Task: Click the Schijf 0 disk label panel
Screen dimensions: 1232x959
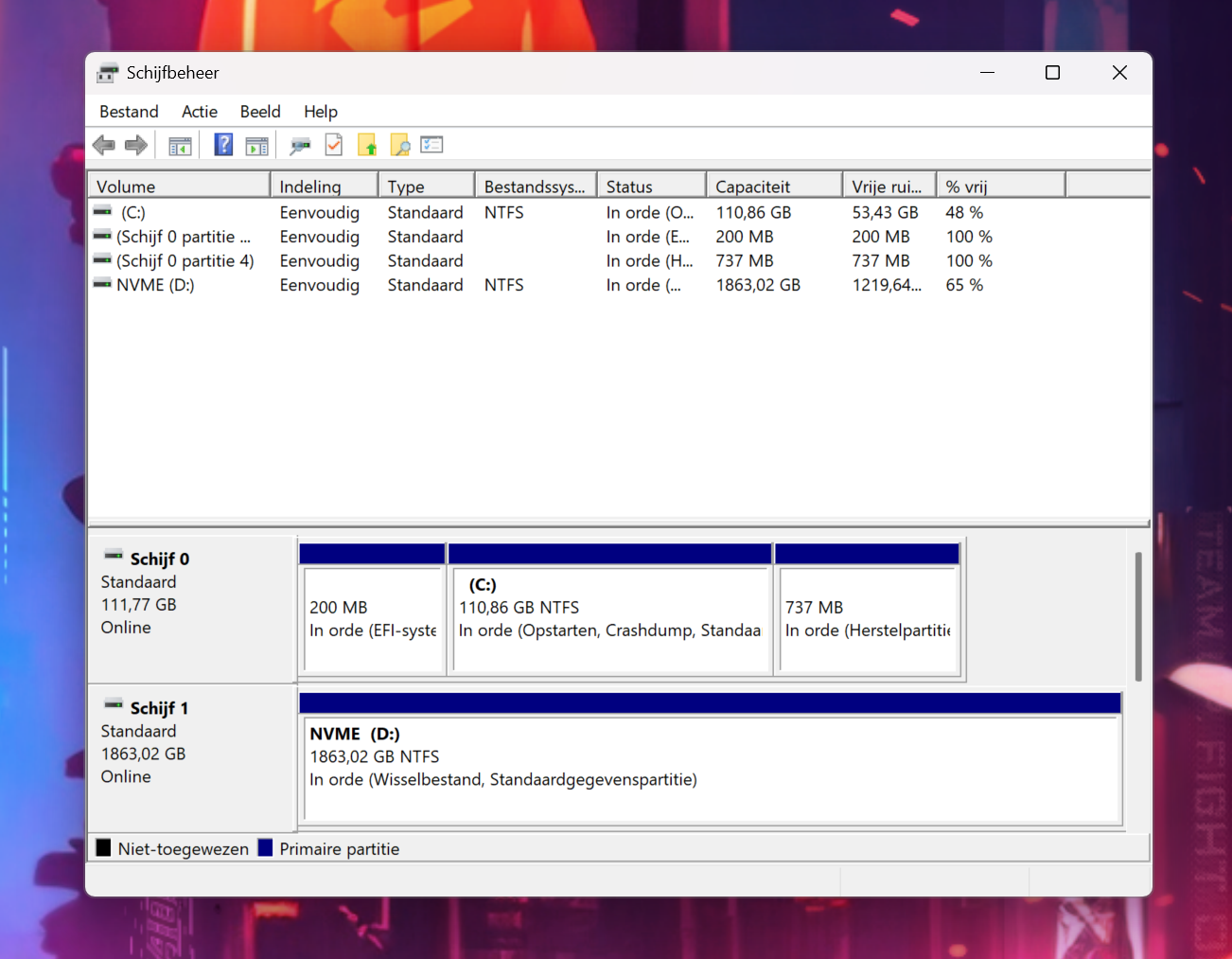Action: [192, 610]
